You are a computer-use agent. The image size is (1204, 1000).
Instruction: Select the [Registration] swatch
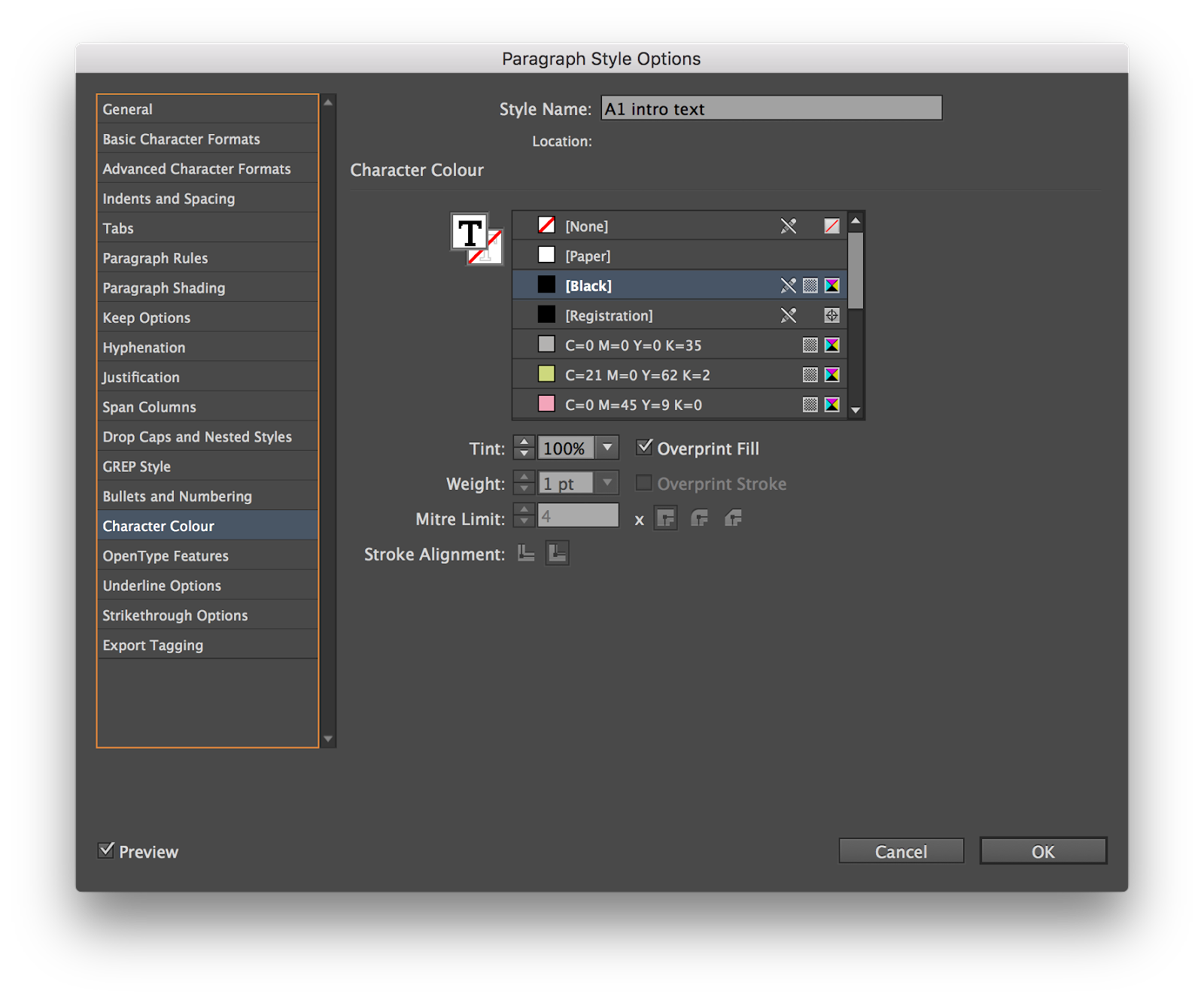coord(680,315)
